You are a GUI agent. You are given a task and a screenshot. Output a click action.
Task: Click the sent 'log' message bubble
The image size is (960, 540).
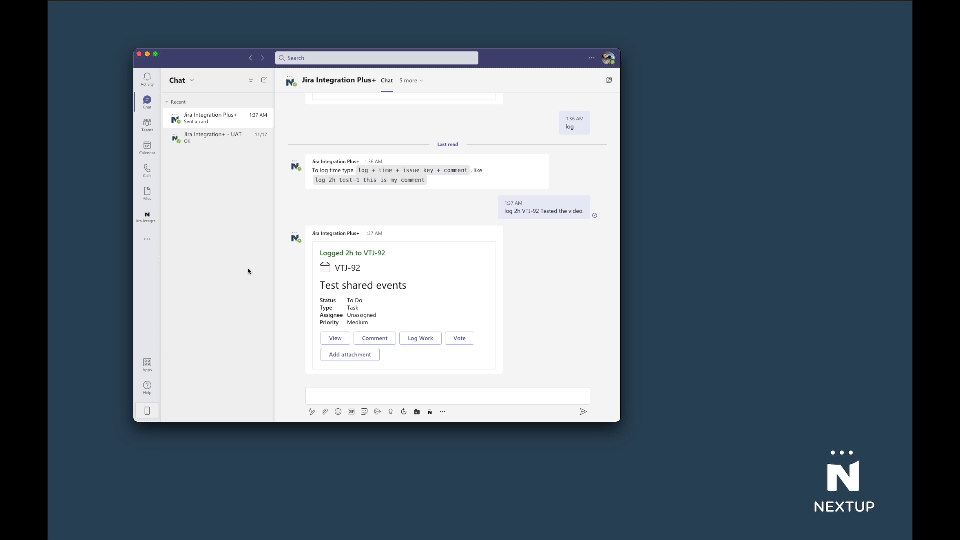pyautogui.click(x=574, y=123)
